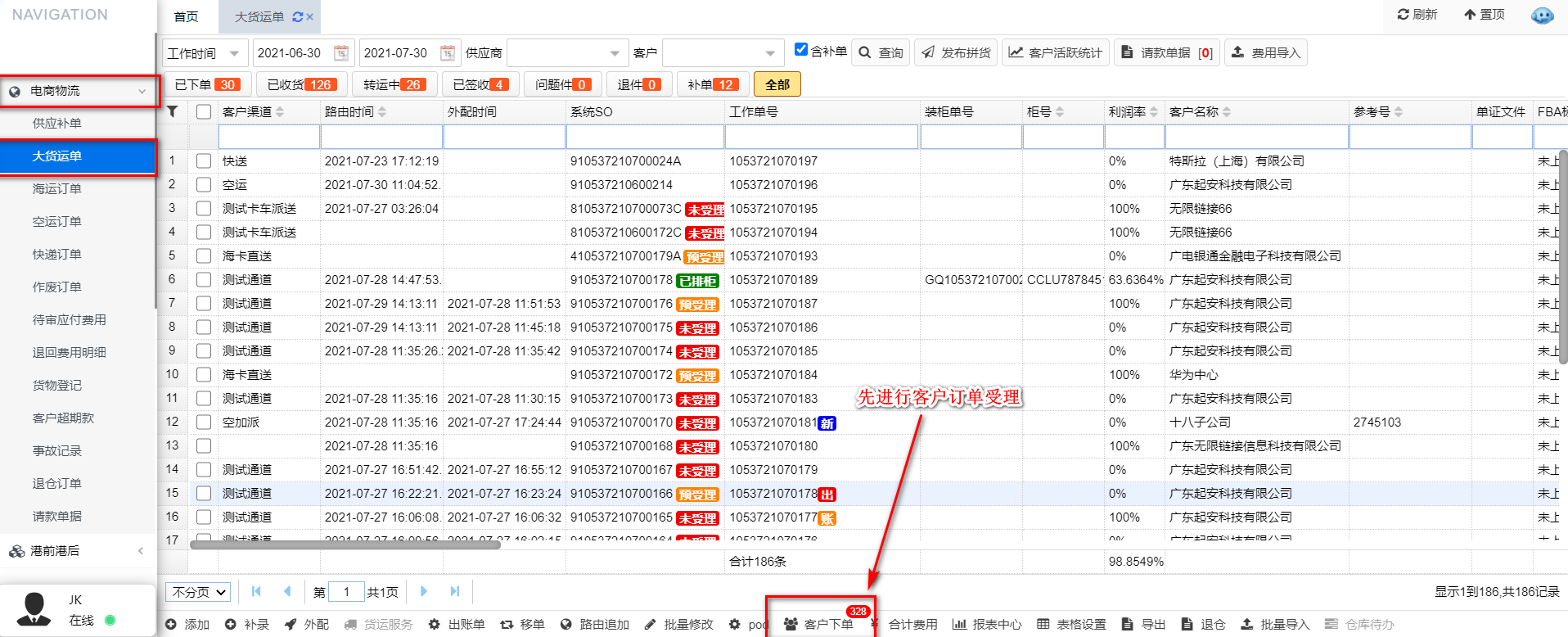Click the filter funnel icon in table header

(173, 111)
